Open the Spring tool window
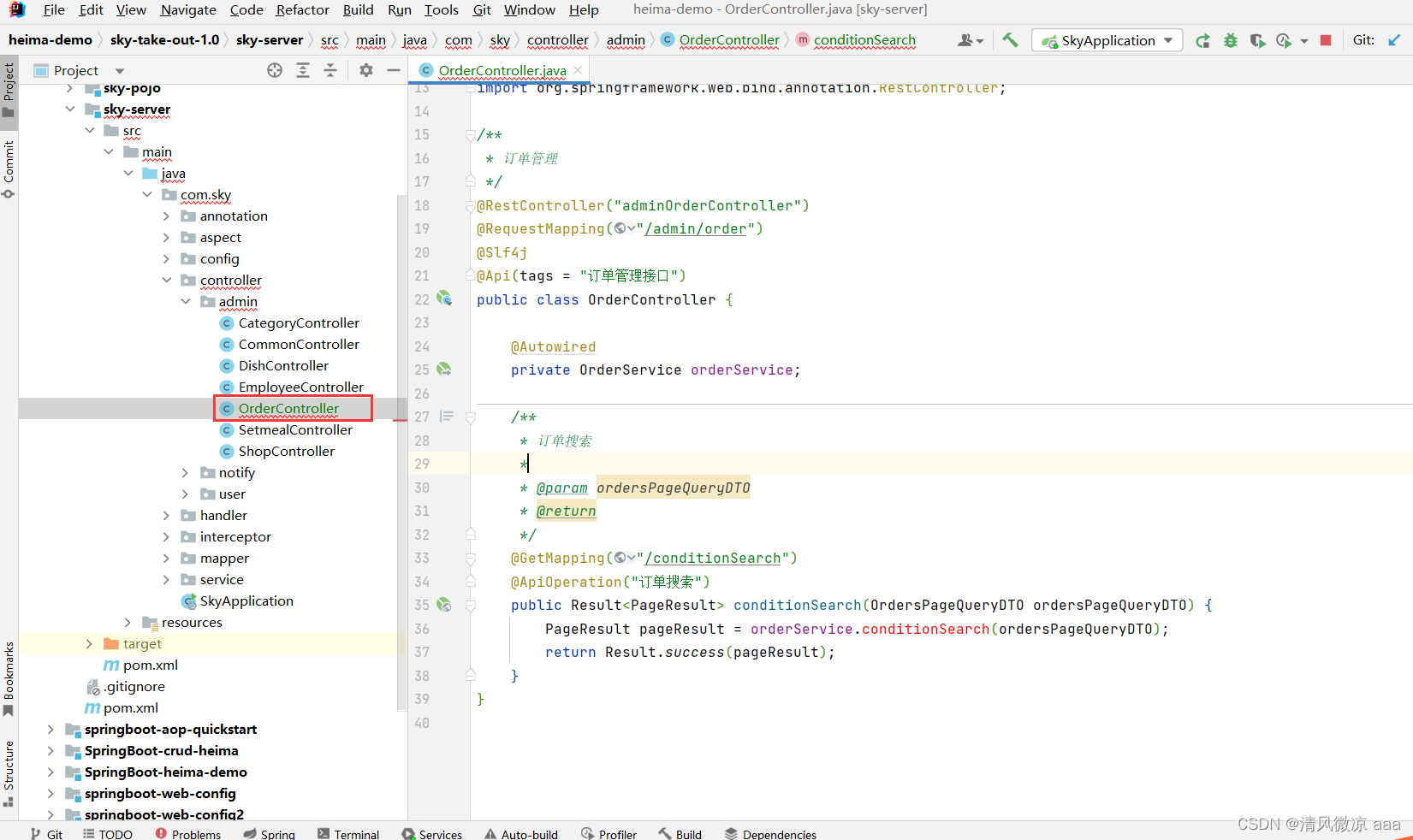Viewport: 1413px width, 840px height. coord(270,833)
